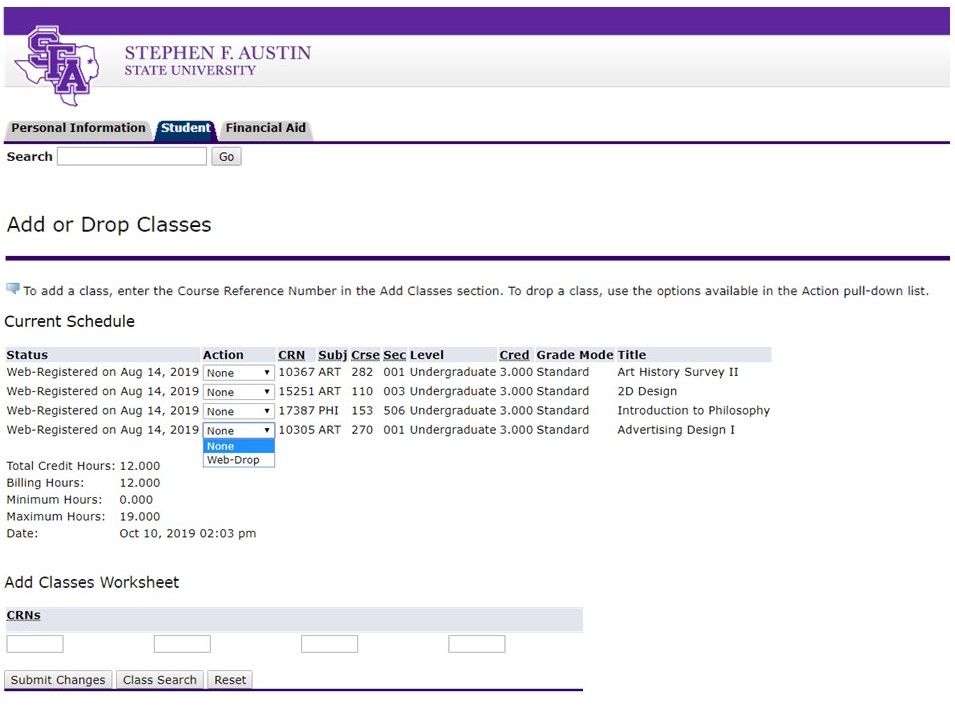Click the last CRN input box
This screenshot has height=708, width=955.
pyautogui.click(x=476, y=644)
